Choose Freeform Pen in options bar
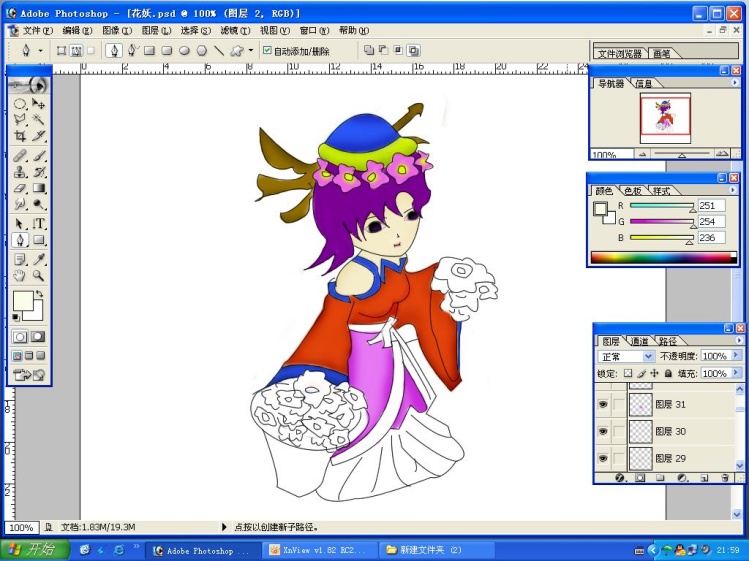749x561 pixels. pyautogui.click(x=132, y=50)
